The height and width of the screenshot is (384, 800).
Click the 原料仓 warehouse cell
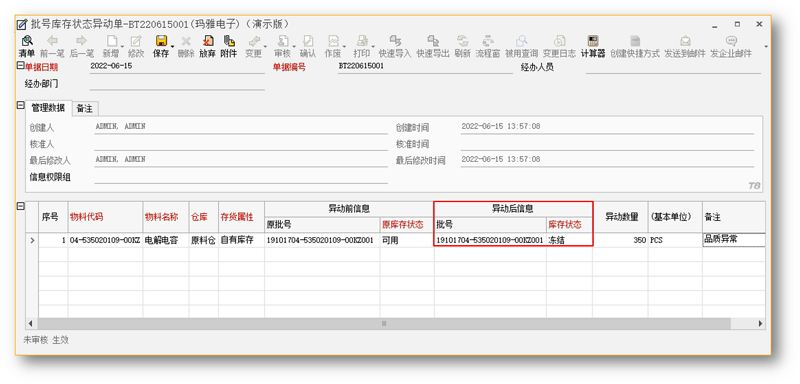204,240
